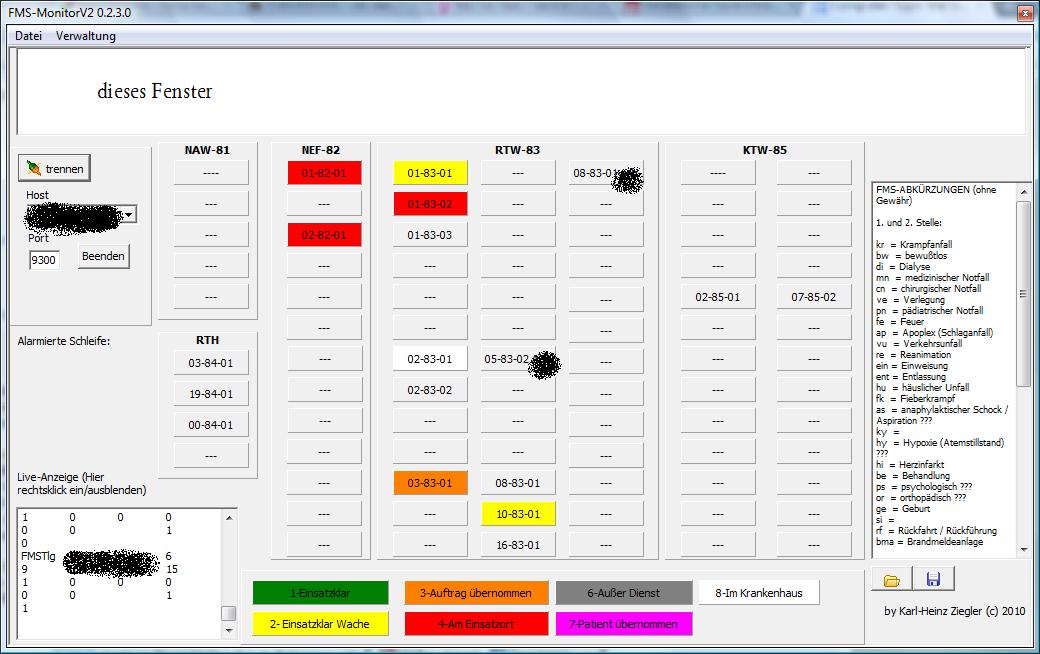The height and width of the screenshot is (654, 1040).
Task: Click orange vehicle button 03-83-01
Action: [x=430, y=483]
